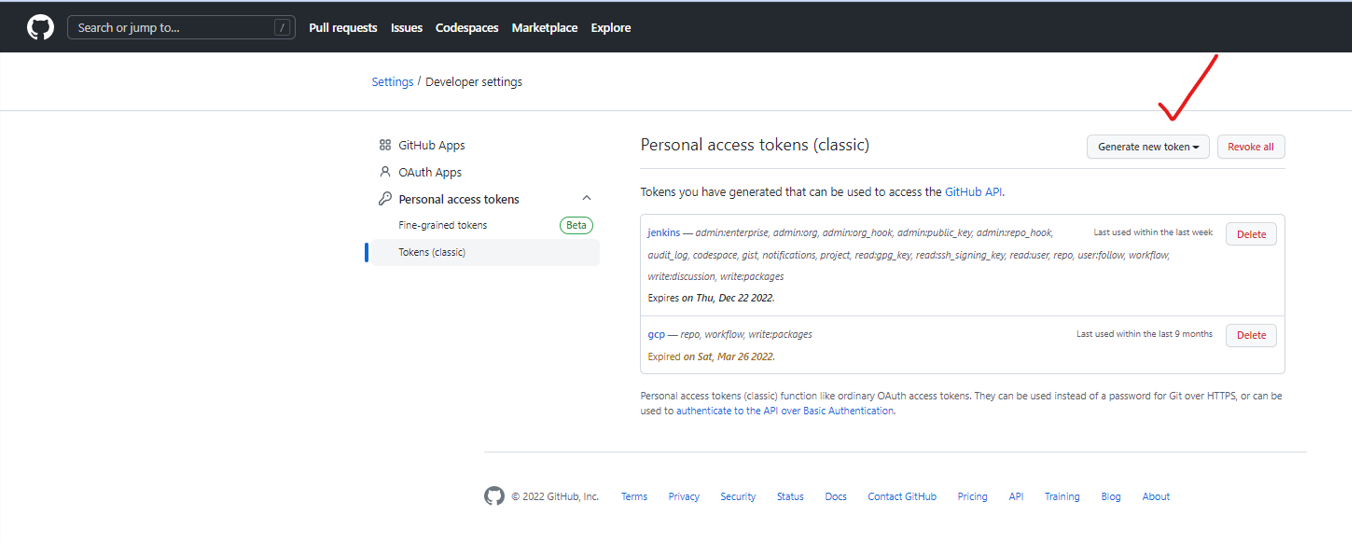The width and height of the screenshot is (1352, 543).
Task: Open Pull requests in the top navigation
Action: [x=343, y=28]
